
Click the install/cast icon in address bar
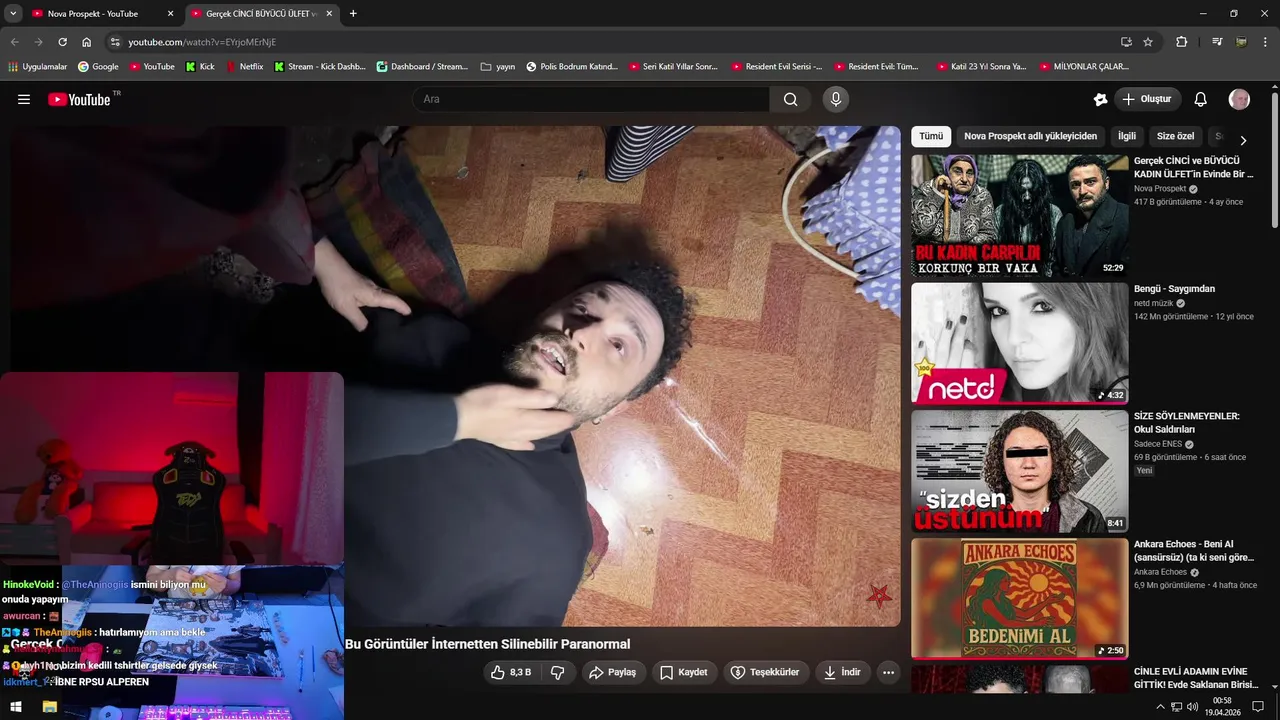pos(1126,42)
